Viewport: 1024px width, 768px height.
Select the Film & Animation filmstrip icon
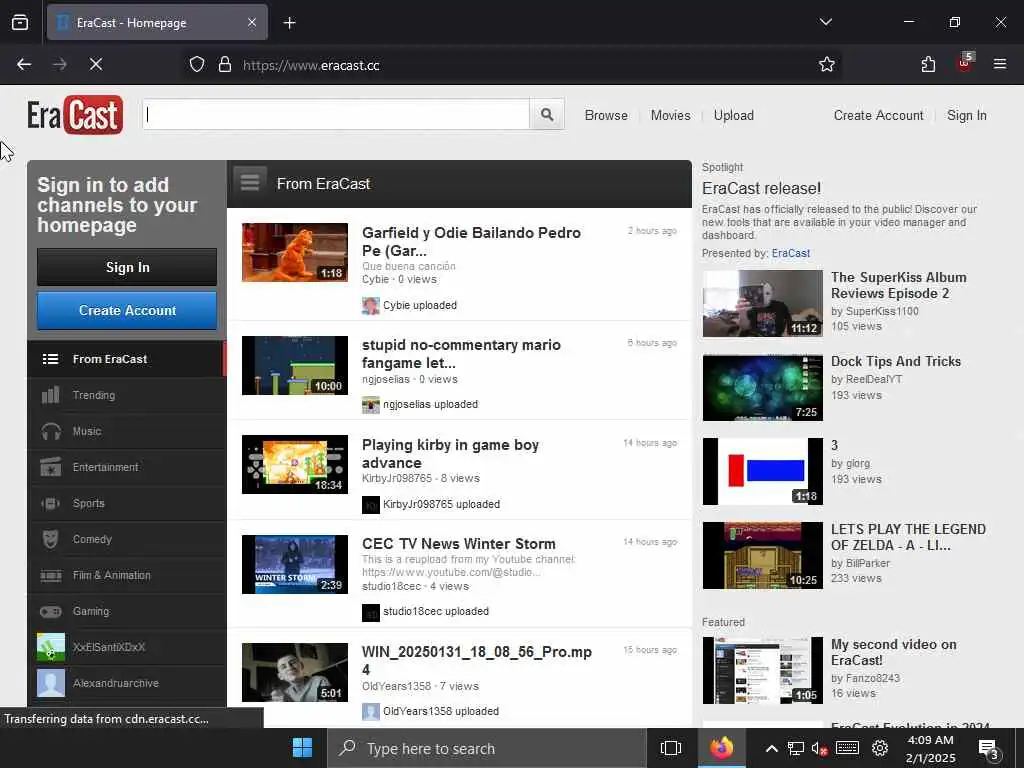50,575
